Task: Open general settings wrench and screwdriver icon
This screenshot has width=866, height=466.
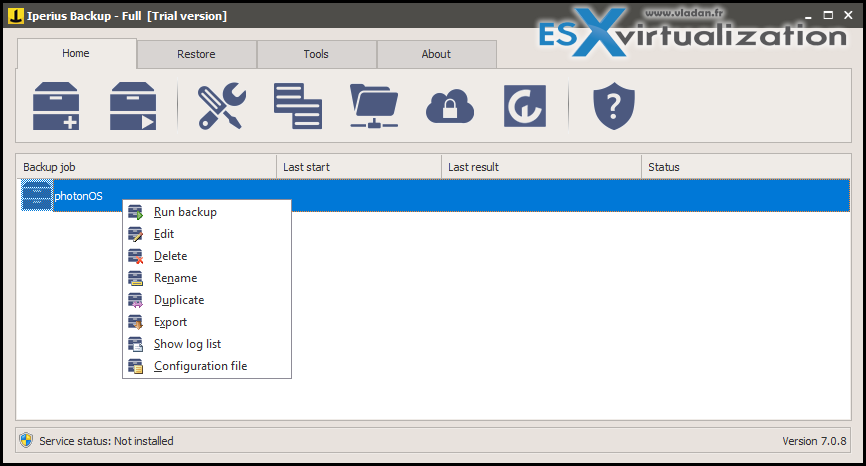Action: [222, 106]
